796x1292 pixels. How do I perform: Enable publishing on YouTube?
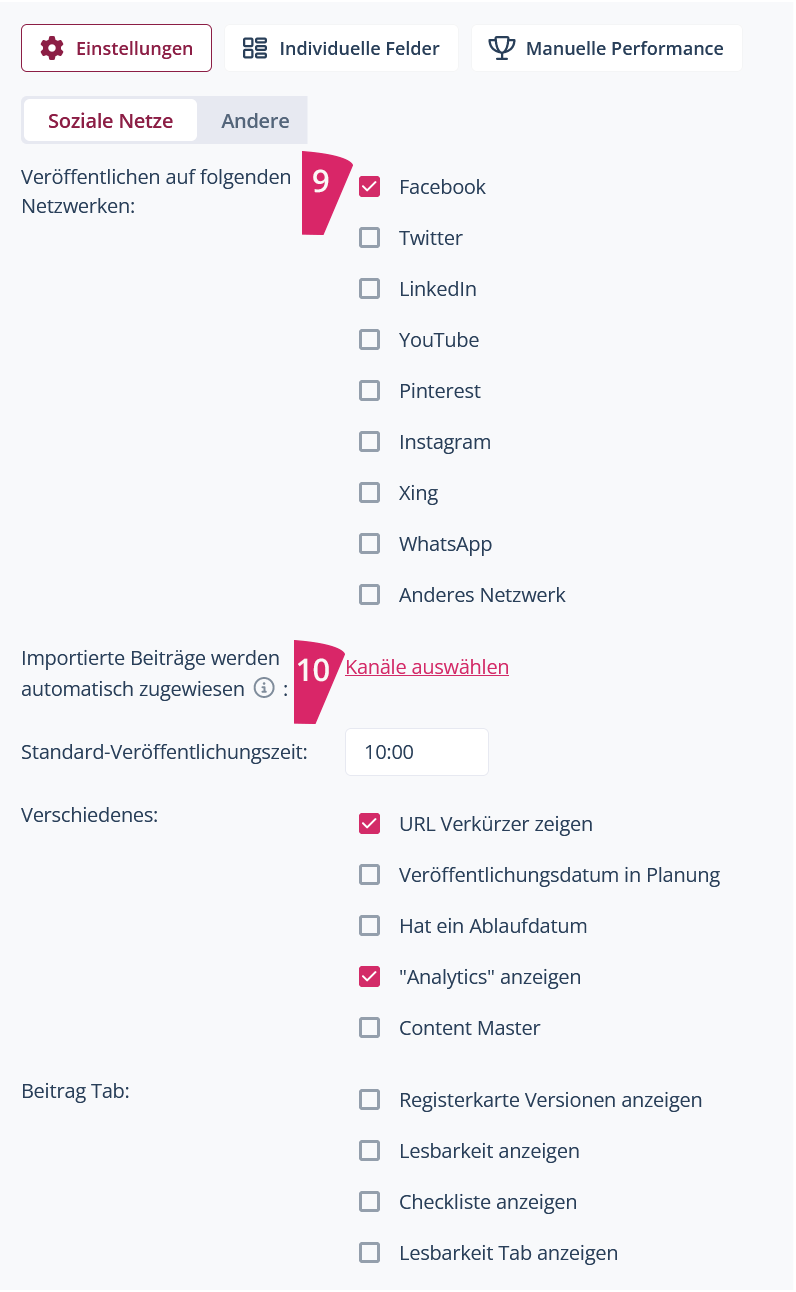click(x=370, y=340)
